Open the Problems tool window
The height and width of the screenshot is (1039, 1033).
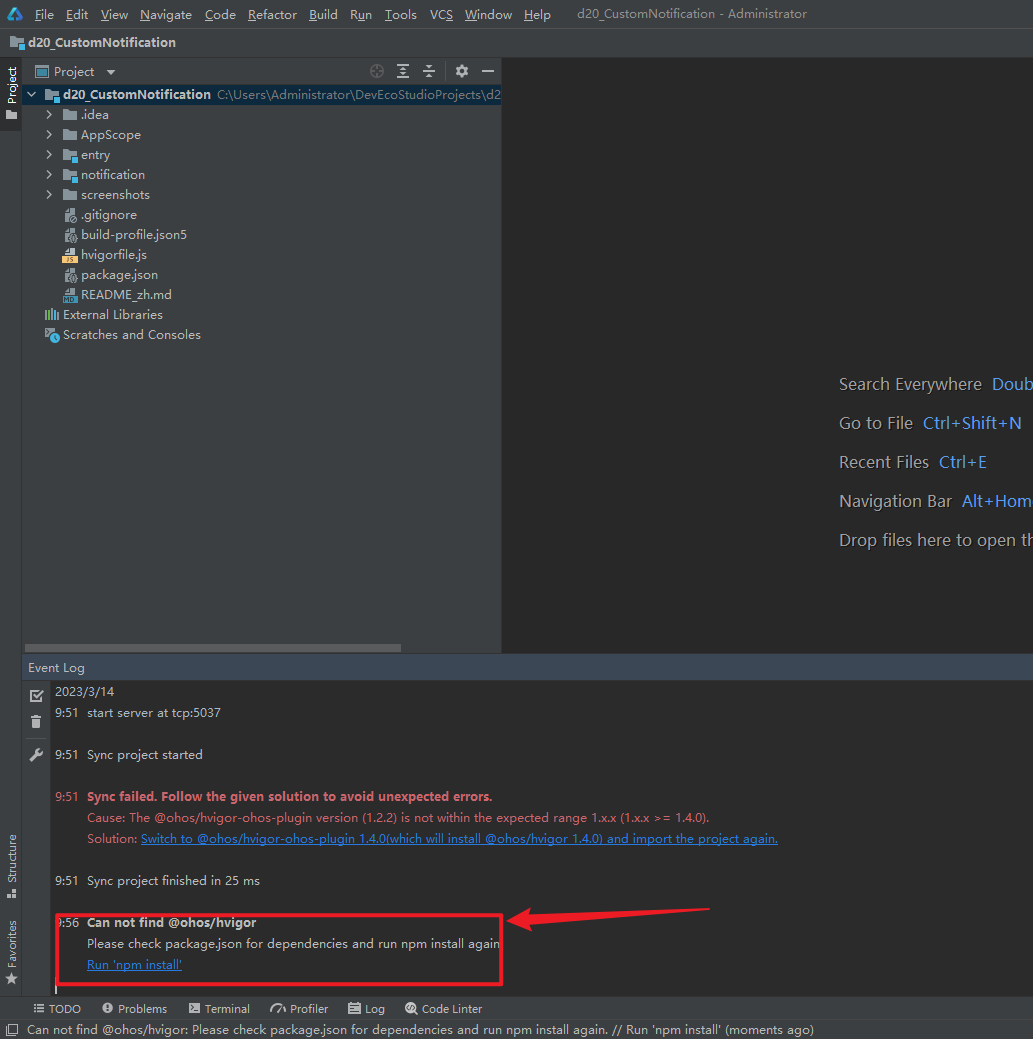coord(135,1009)
